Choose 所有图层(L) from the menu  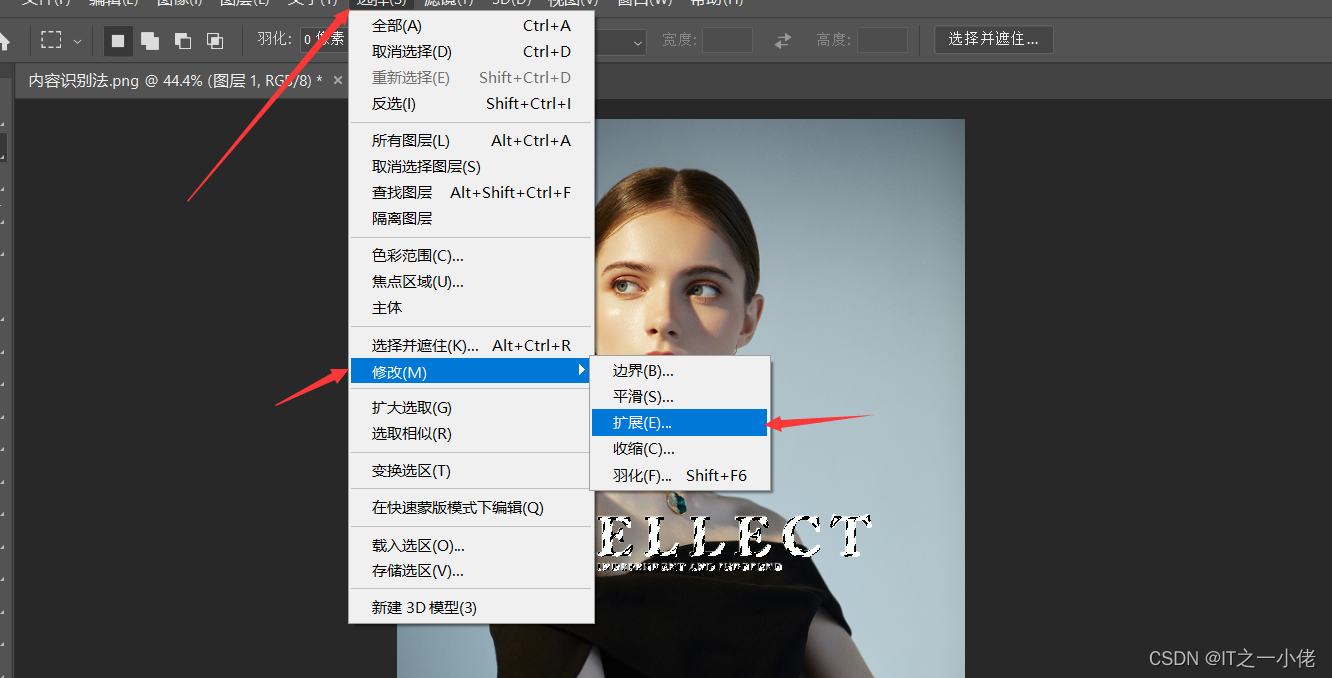[471, 141]
